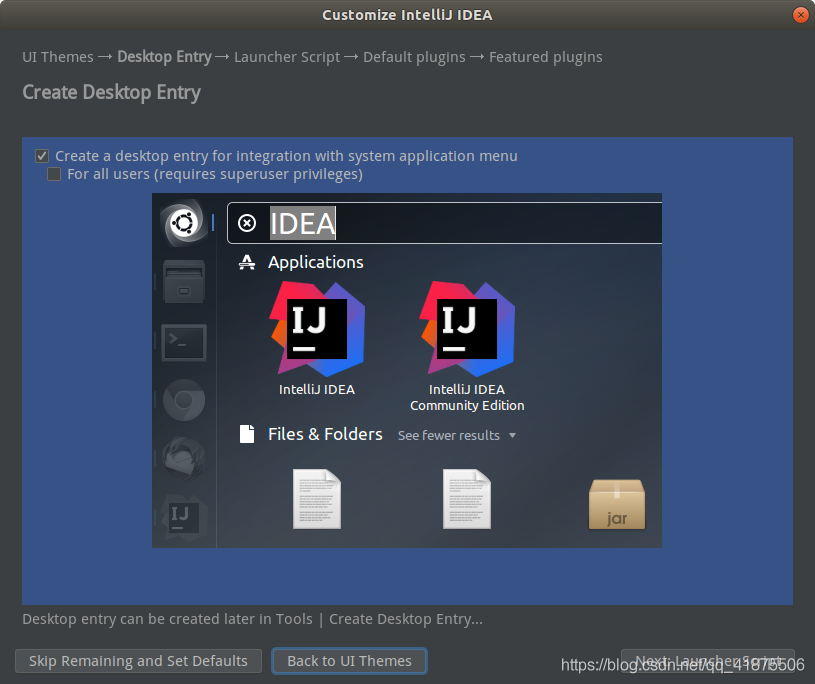Screen dimensions: 815x684
Task: Click the Create Desktop Entry heading
Action: pos(111,93)
